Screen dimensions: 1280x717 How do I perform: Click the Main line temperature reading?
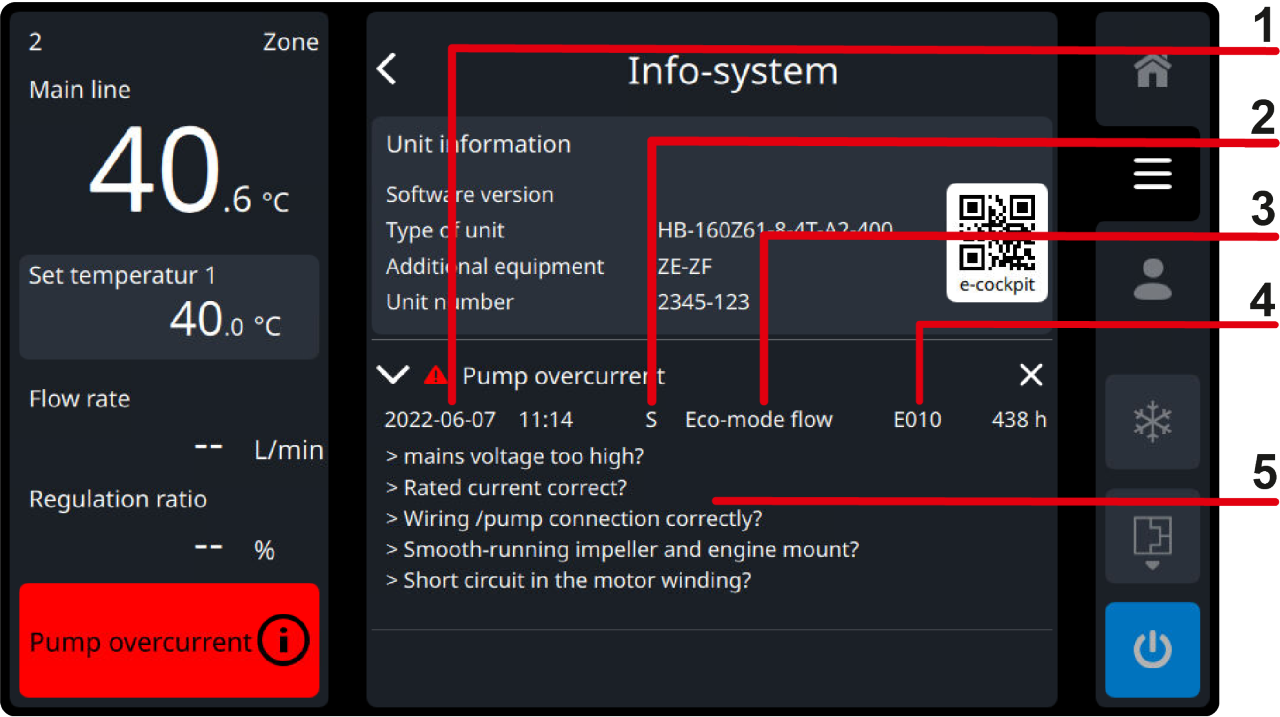coord(170,170)
